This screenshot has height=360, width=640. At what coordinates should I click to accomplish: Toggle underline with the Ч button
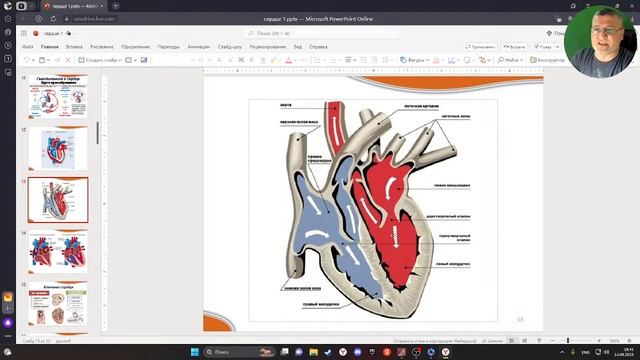point(262,60)
